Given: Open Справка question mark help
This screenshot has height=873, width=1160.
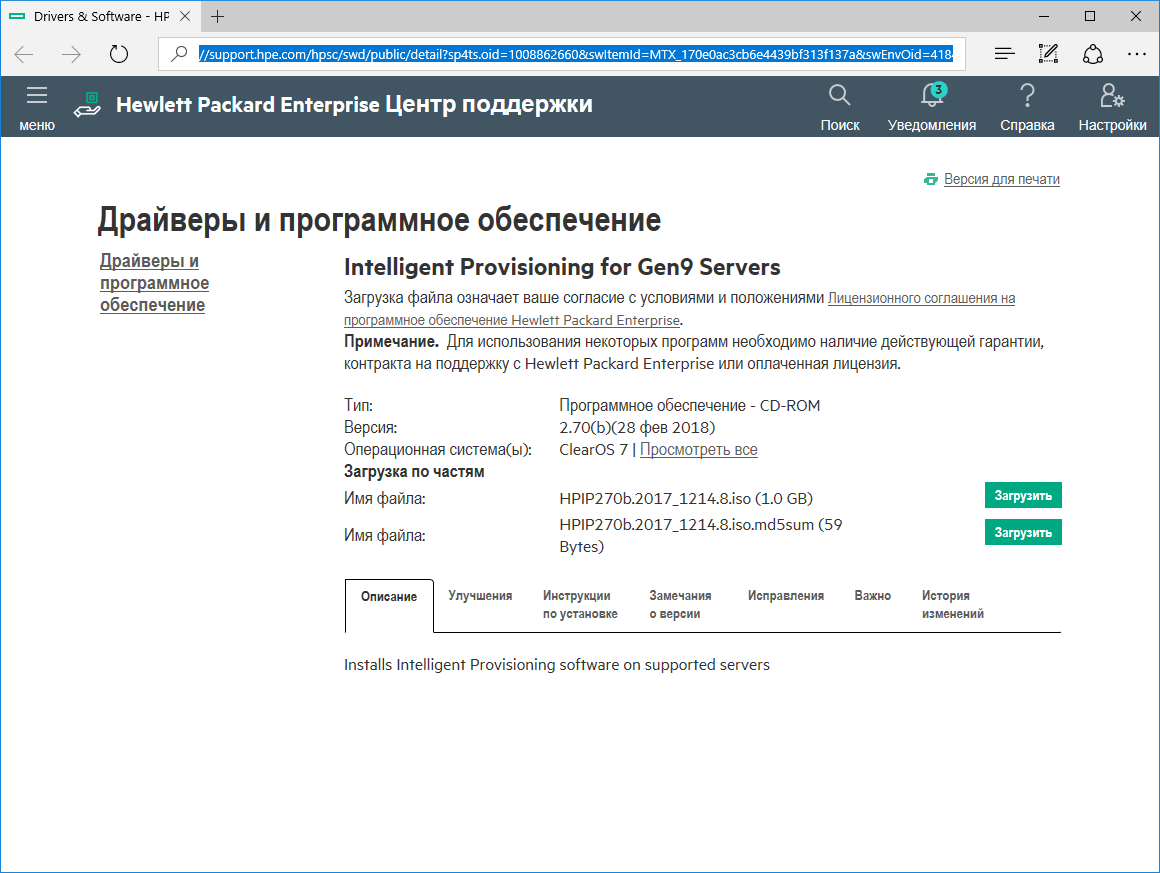Looking at the screenshot, I should [1027, 95].
